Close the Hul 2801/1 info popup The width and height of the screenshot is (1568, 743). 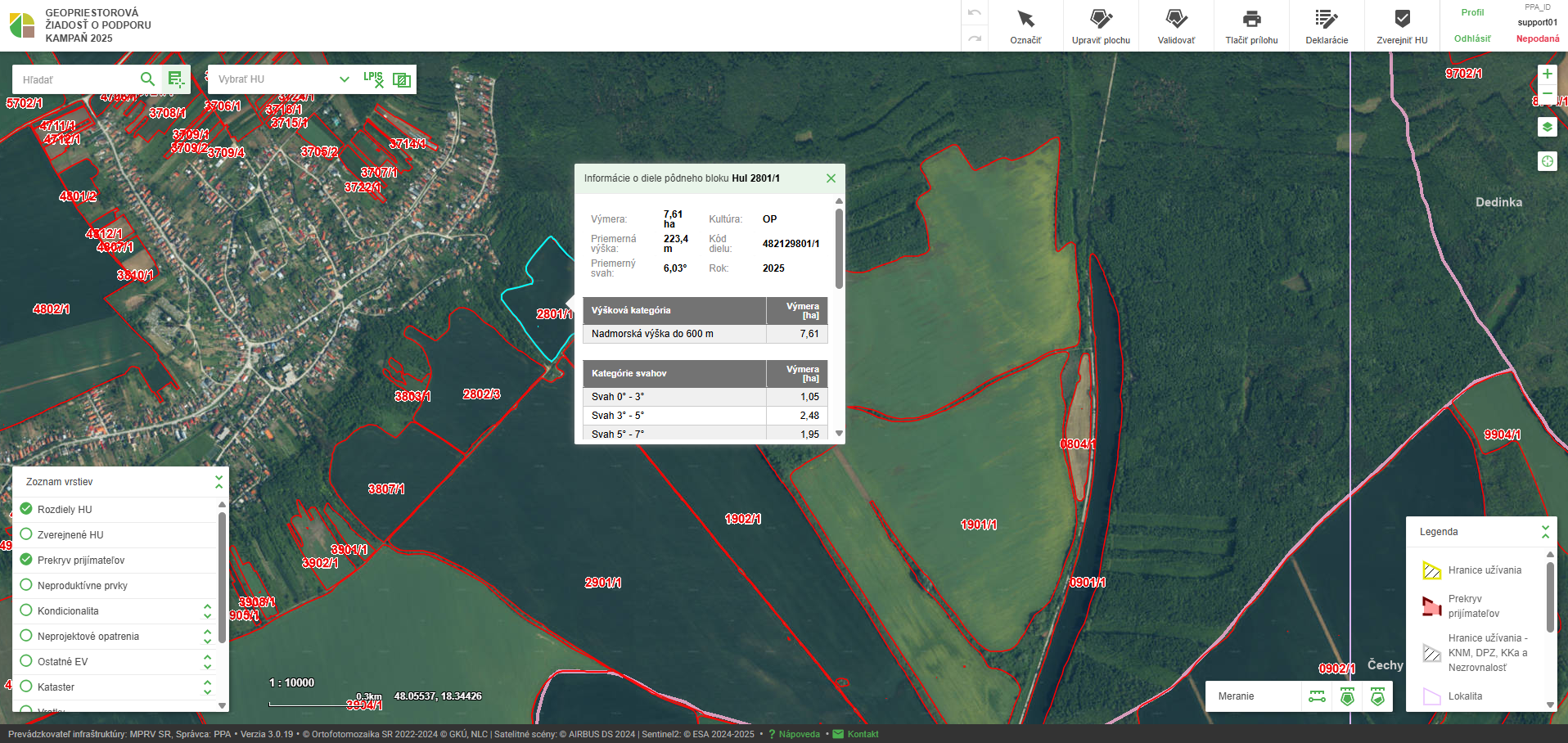(831, 178)
